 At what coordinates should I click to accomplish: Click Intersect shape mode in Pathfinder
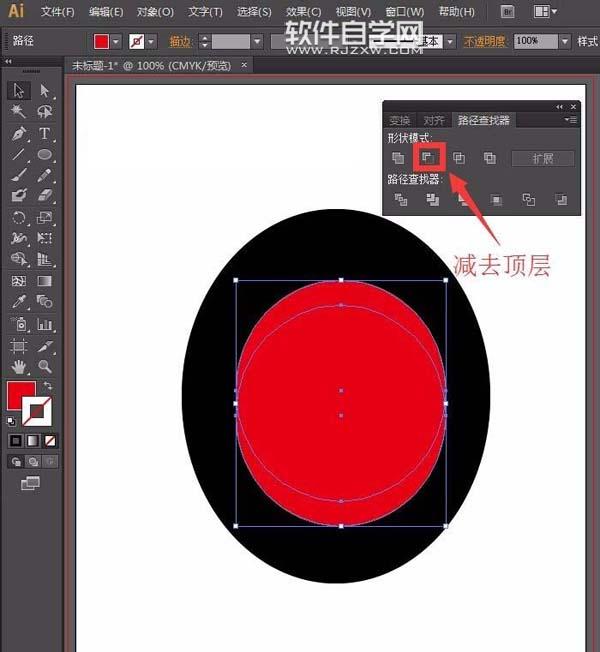tap(459, 158)
